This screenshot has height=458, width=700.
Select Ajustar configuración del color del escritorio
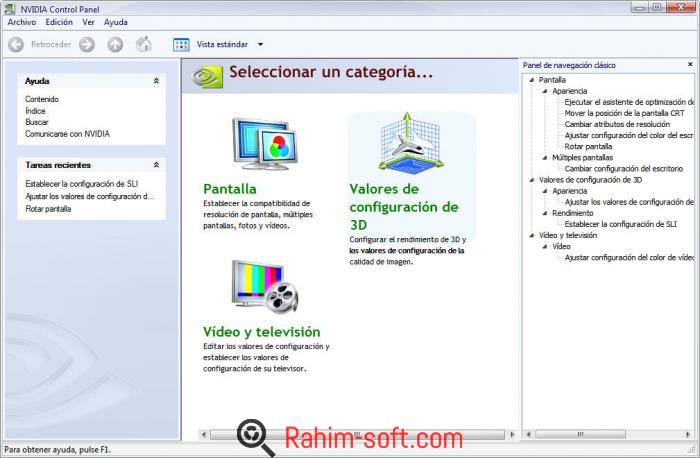click(629, 135)
